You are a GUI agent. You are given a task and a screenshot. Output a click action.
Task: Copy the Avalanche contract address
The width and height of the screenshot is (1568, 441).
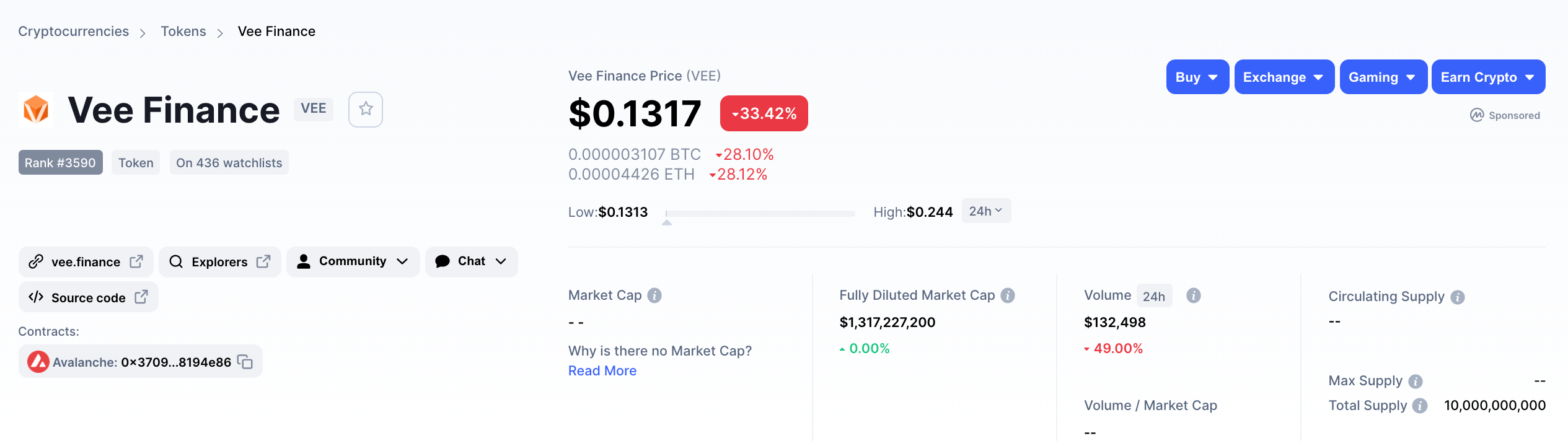[x=245, y=362]
